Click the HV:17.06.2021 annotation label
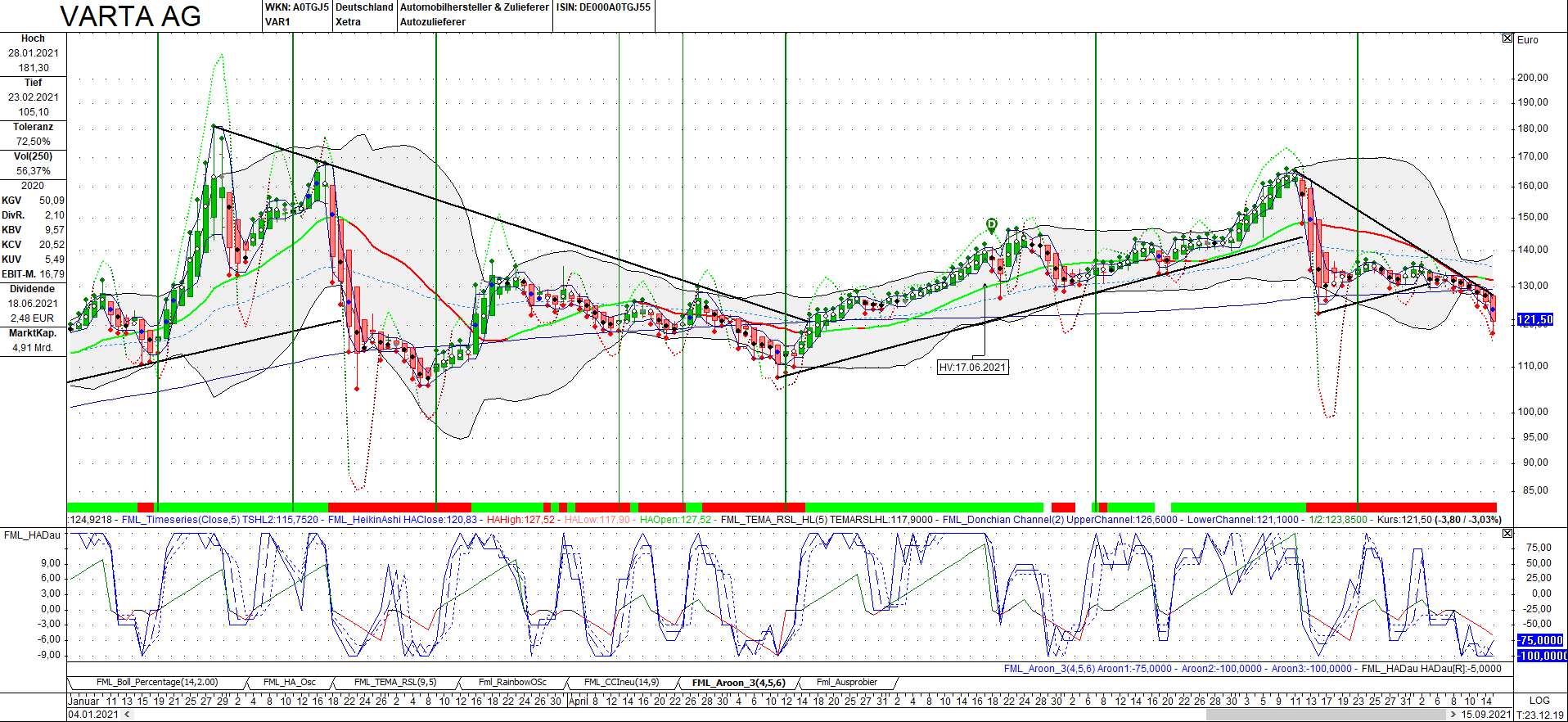Screen dimensions: 1568x722 coord(972,368)
